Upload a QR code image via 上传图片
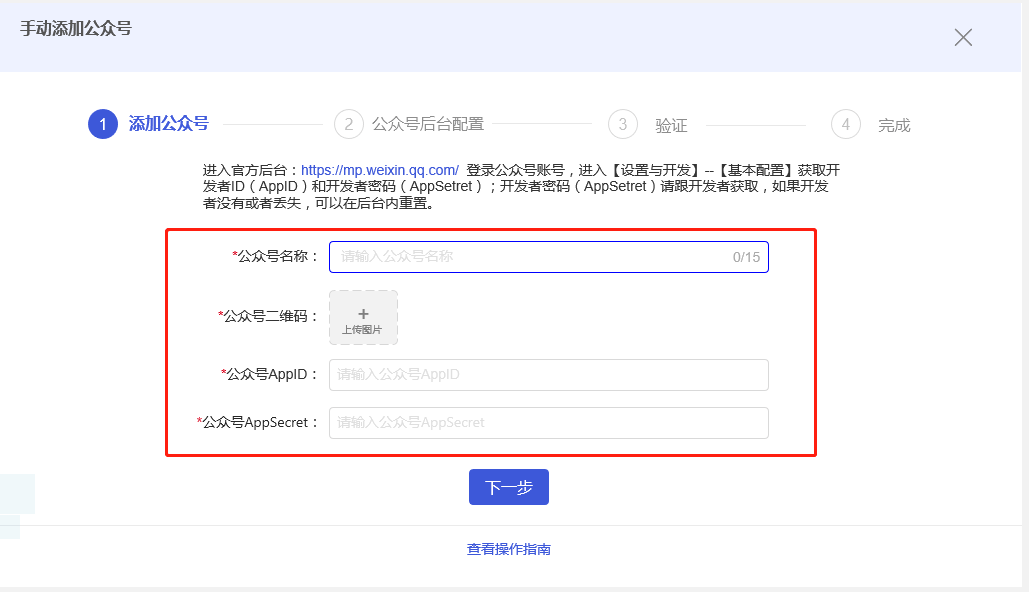This screenshot has width=1029, height=592. click(364, 318)
